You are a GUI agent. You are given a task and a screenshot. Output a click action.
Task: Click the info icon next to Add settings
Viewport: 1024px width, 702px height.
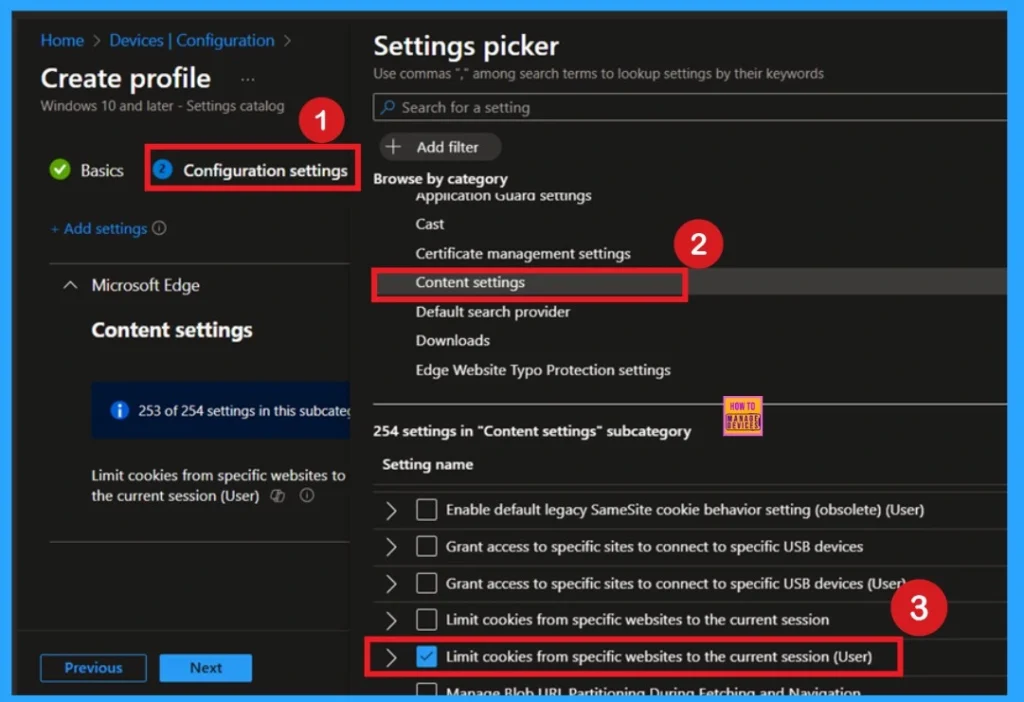(159, 228)
